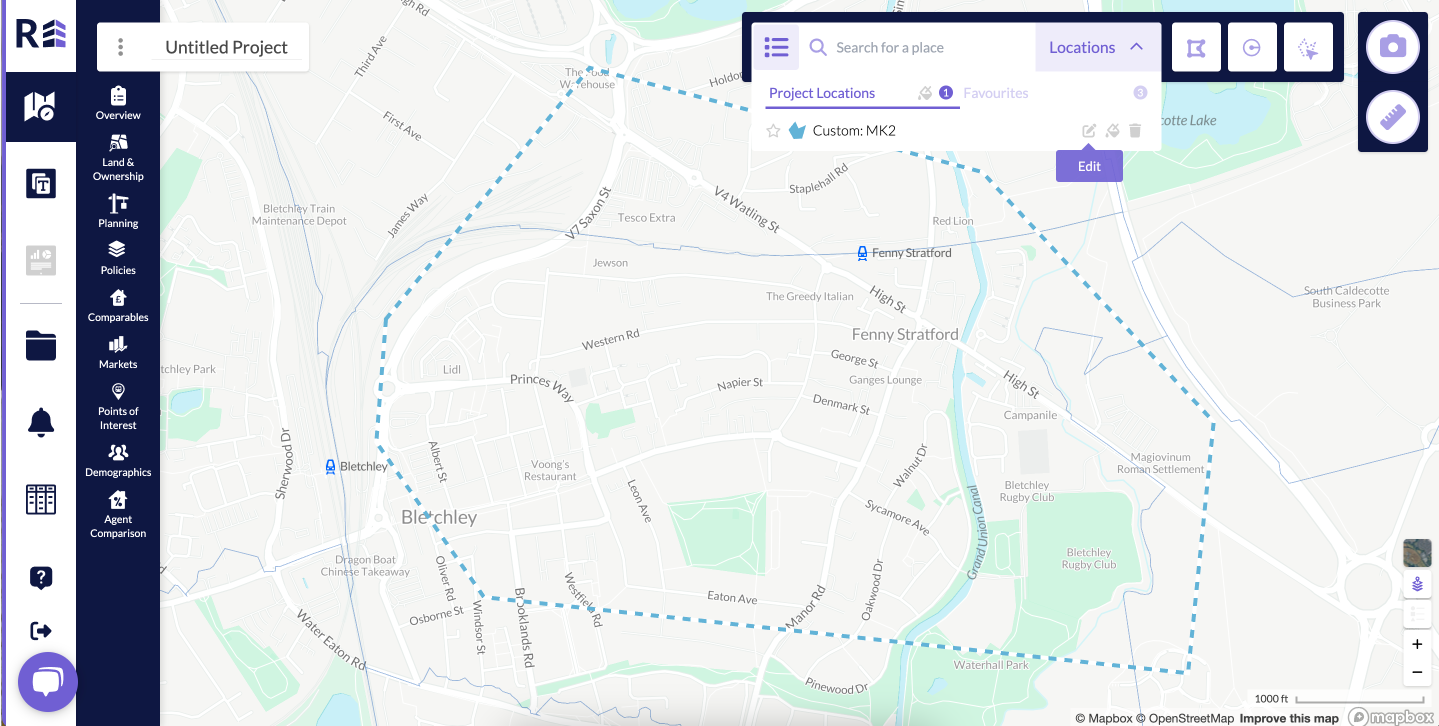Select the Project Locations tab
The width and height of the screenshot is (1439, 726).
coord(822,93)
